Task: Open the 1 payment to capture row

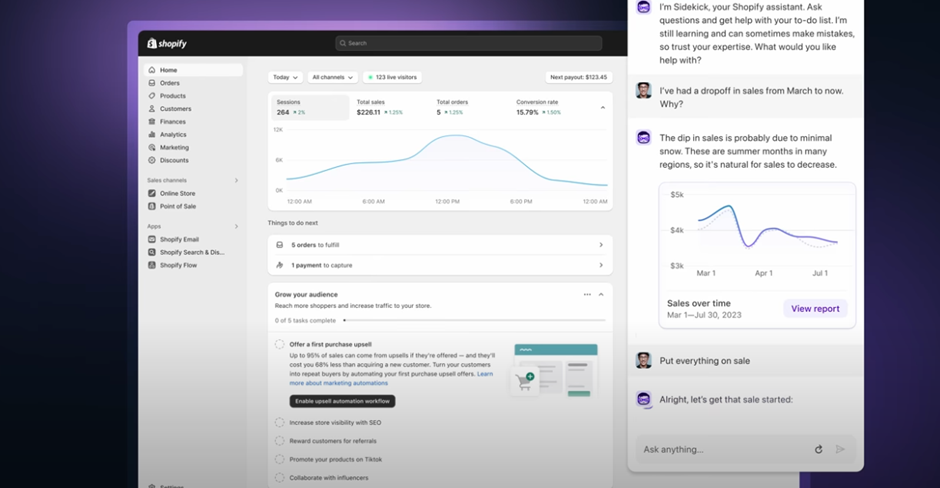Action: click(440, 265)
